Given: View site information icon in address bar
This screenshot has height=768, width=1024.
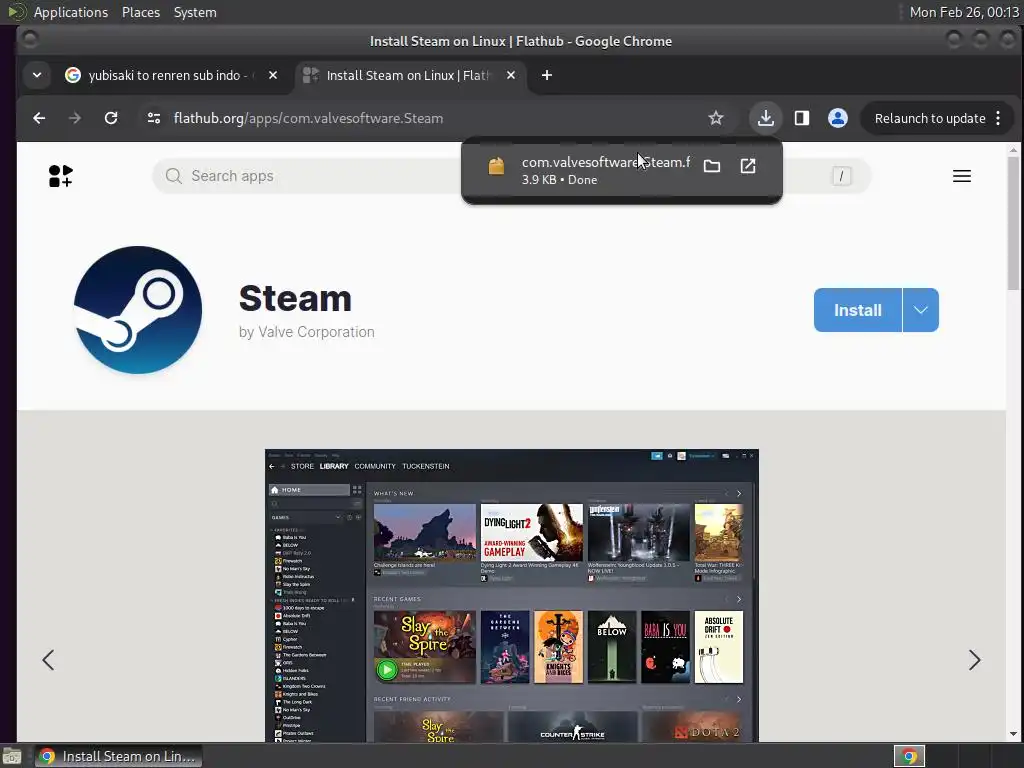Looking at the screenshot, I should tap(154, 118).
